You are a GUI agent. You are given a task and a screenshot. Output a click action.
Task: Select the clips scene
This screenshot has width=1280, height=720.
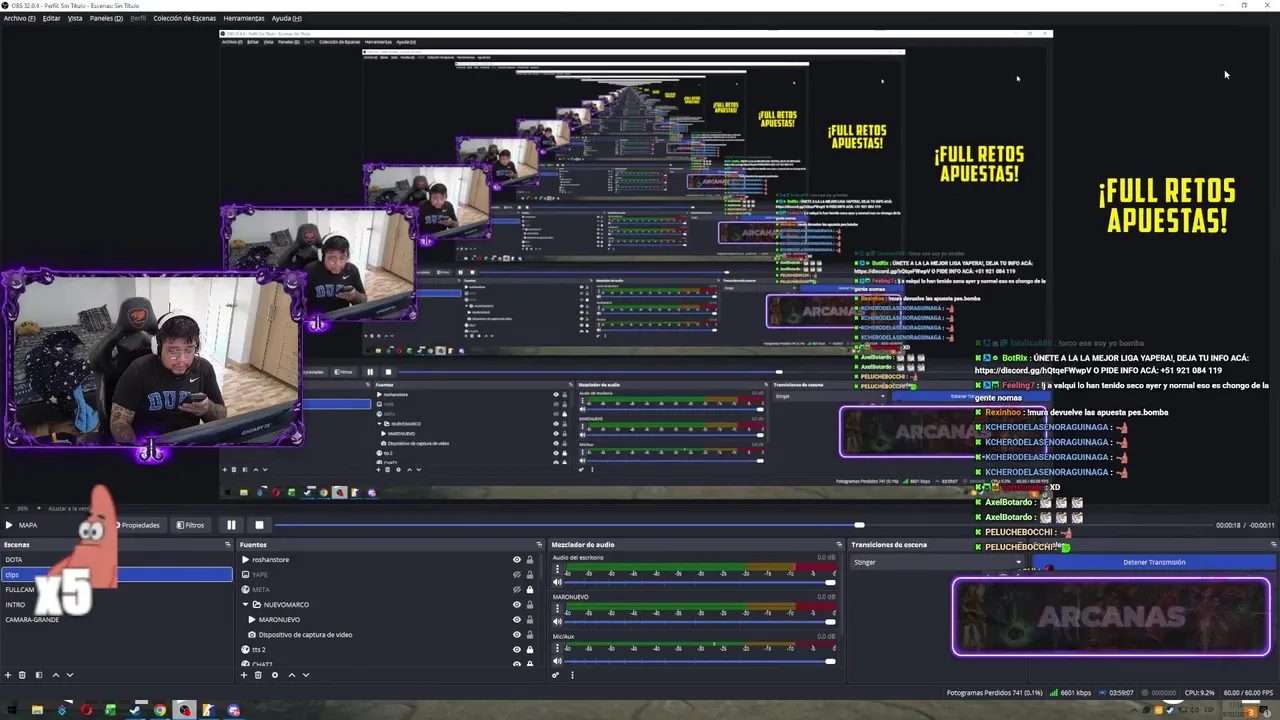(116, 575)
